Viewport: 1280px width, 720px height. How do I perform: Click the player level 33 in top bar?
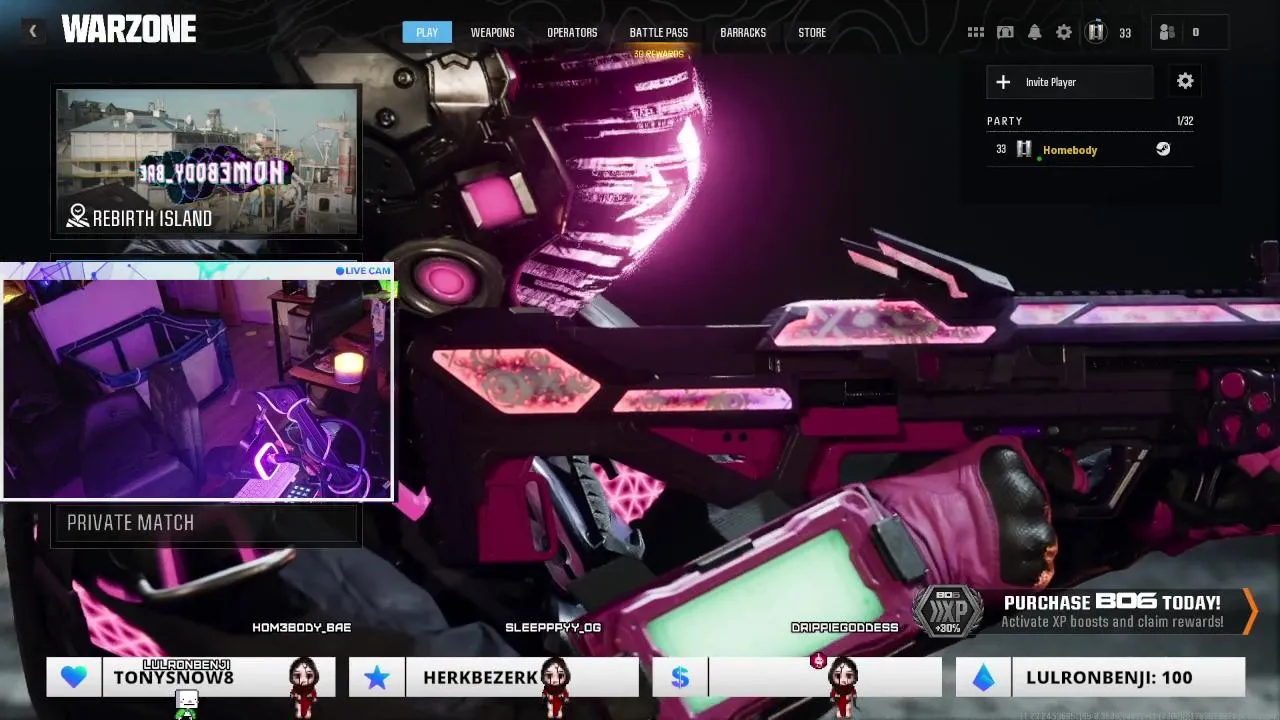[1125, 33]
